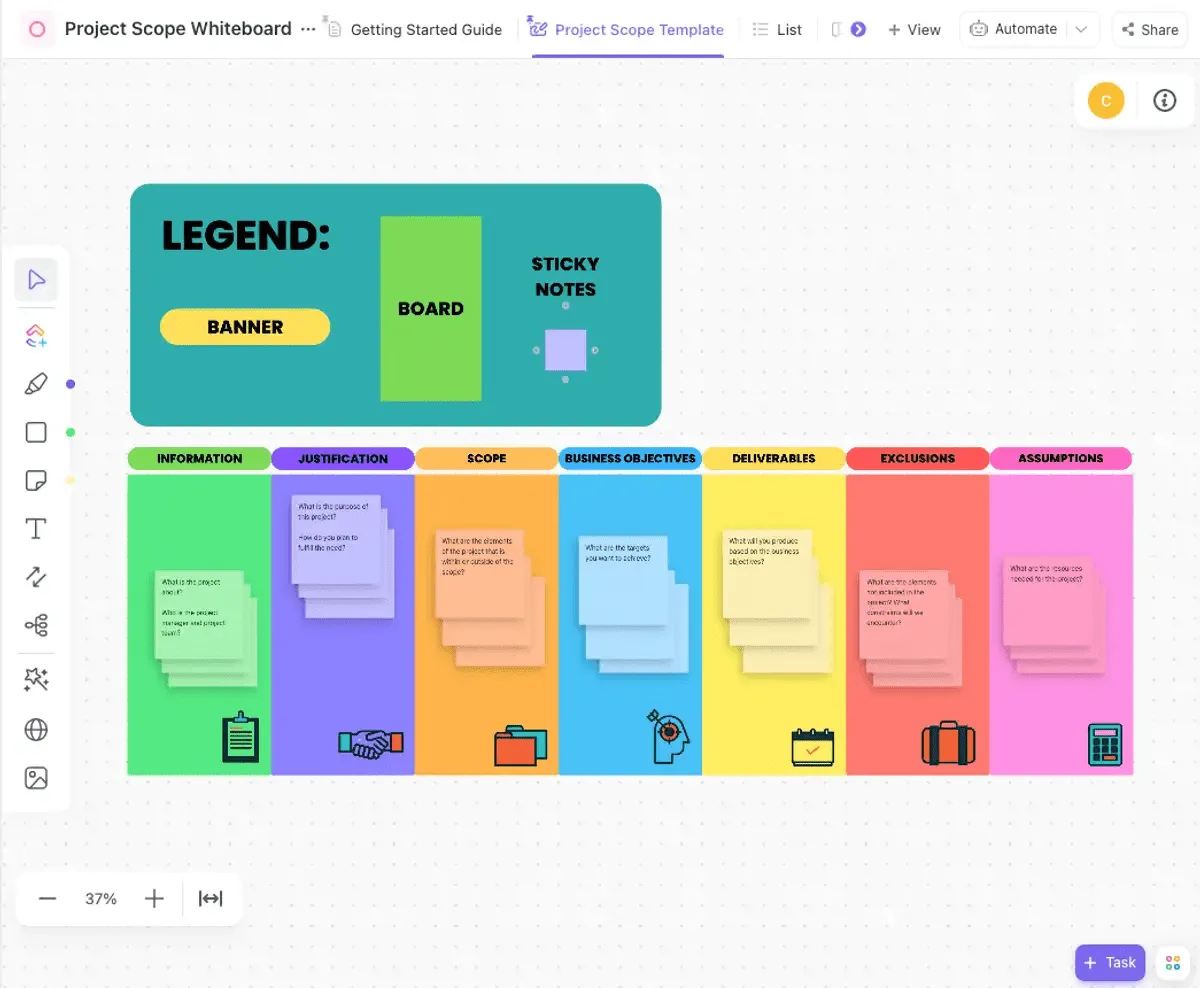Select the blue targets sticky note
This screenshot has height=988, width=1200.
coord(623,581)
